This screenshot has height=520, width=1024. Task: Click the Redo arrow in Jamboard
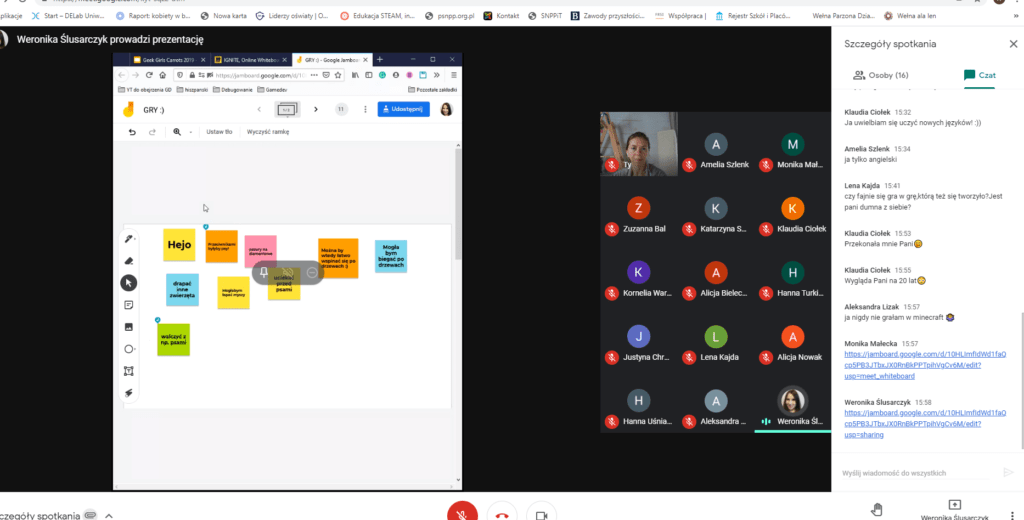click(152, 132)
